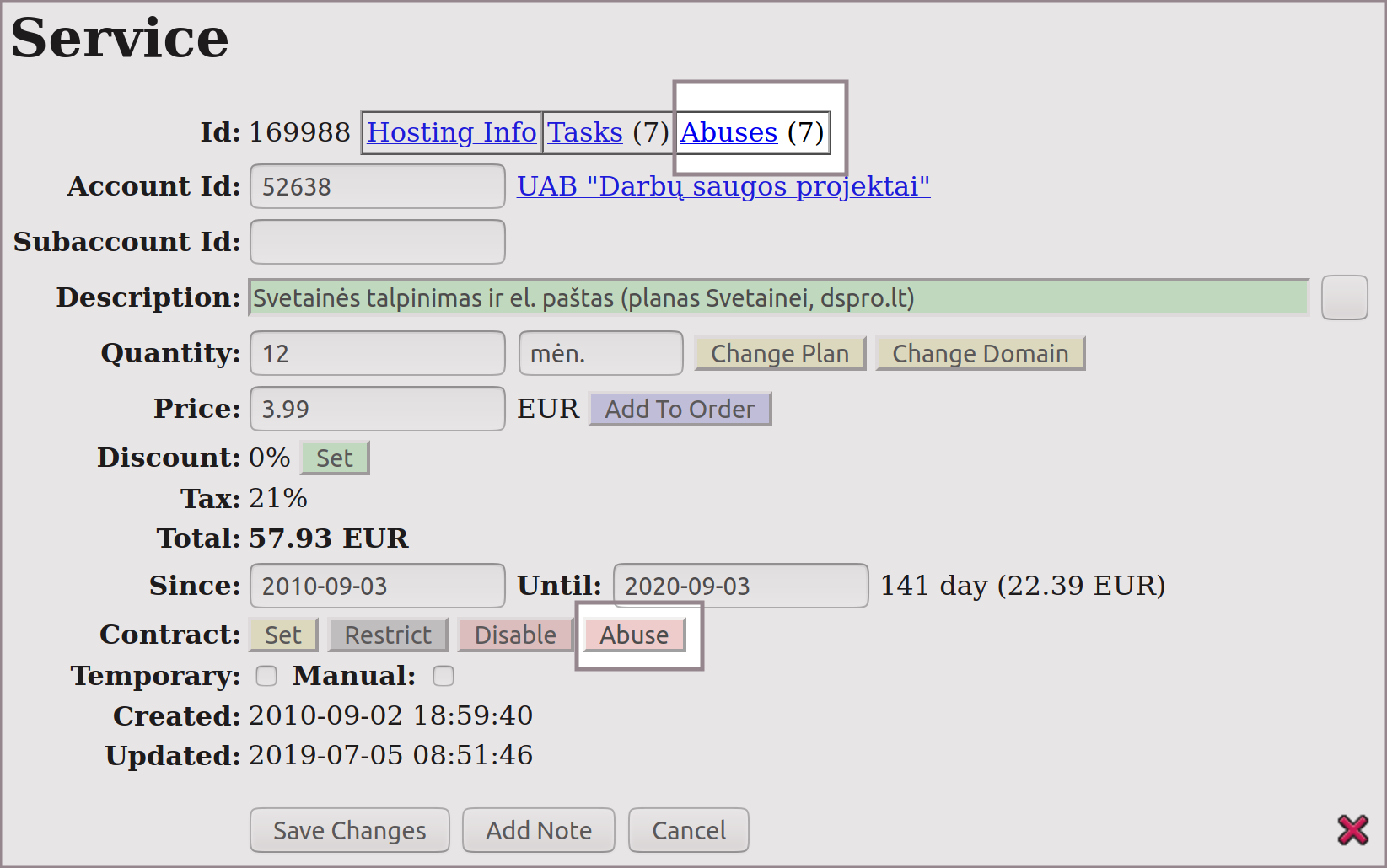Image resolution: width=1387 pixels, height=868 pixels.
Task: Open the Tasks tab
Action: tap(585, 132)
